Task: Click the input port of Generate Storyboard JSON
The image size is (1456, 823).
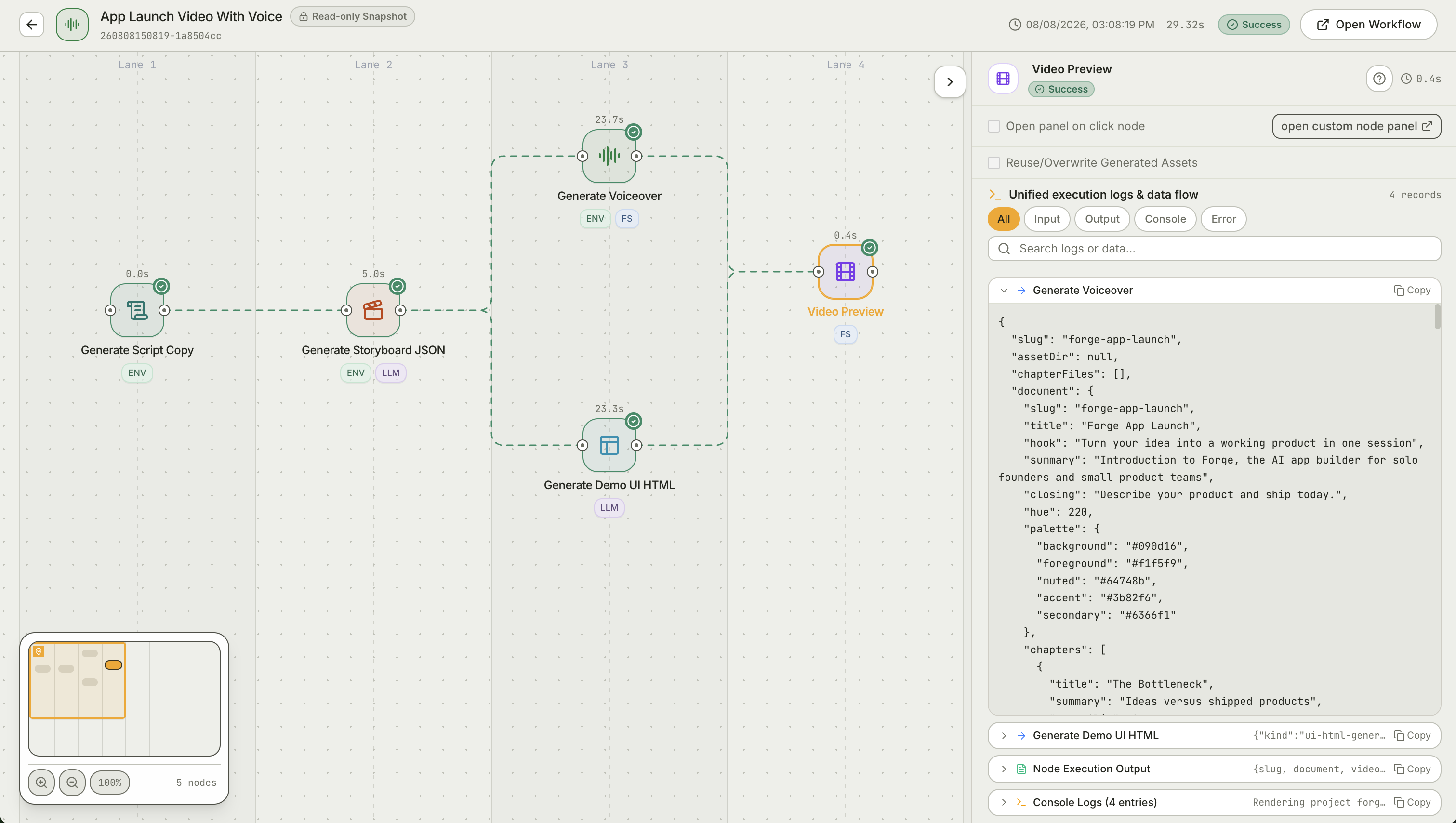Action: (346, 310)
